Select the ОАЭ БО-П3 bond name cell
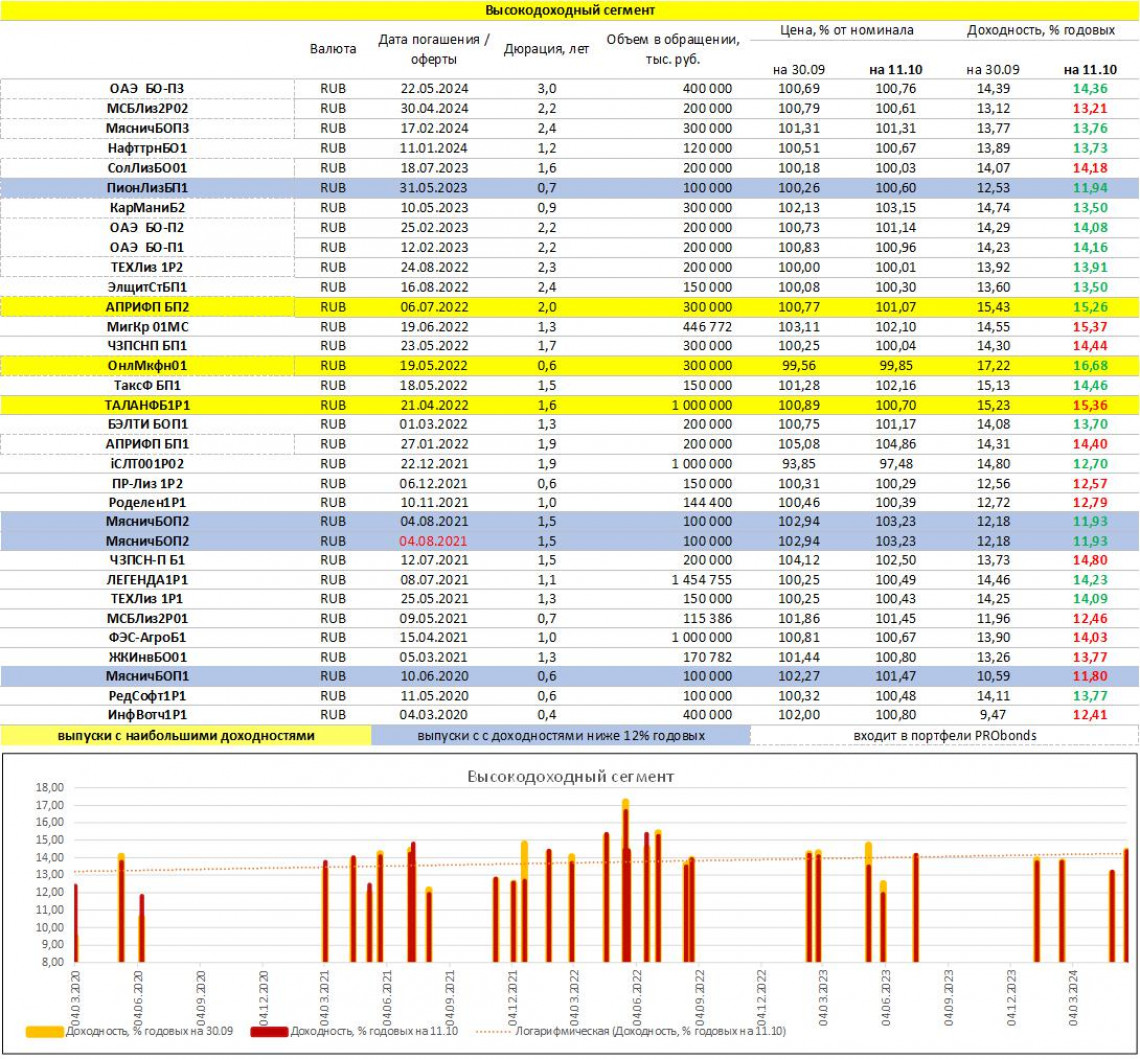 point(148,89)
